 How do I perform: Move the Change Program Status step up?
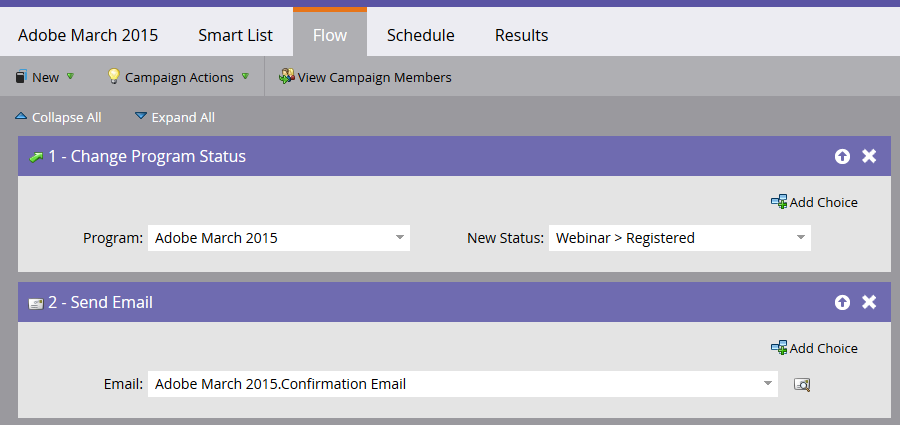point(842,156)
